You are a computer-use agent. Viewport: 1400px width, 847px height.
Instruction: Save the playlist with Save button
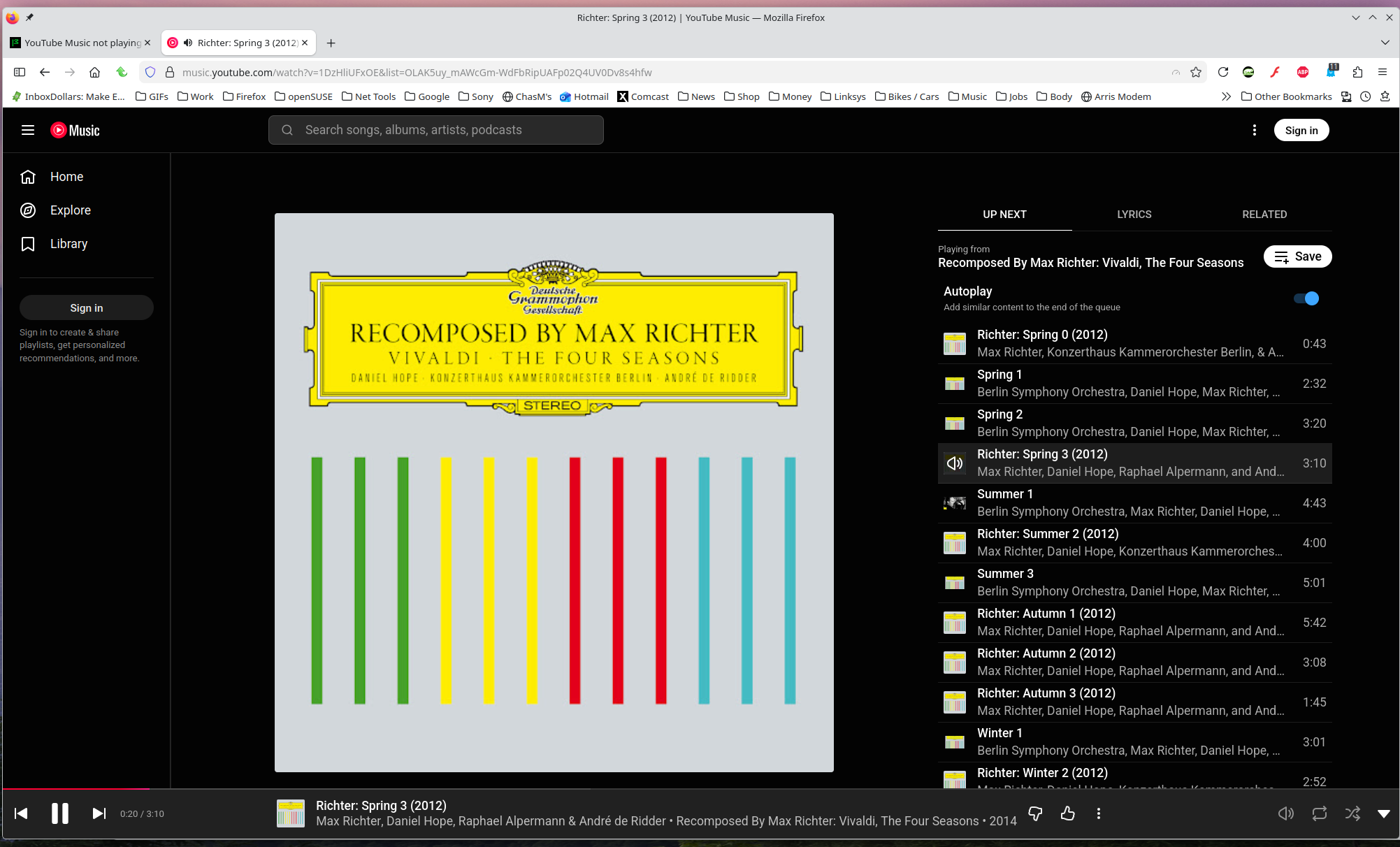point(1297,256)
